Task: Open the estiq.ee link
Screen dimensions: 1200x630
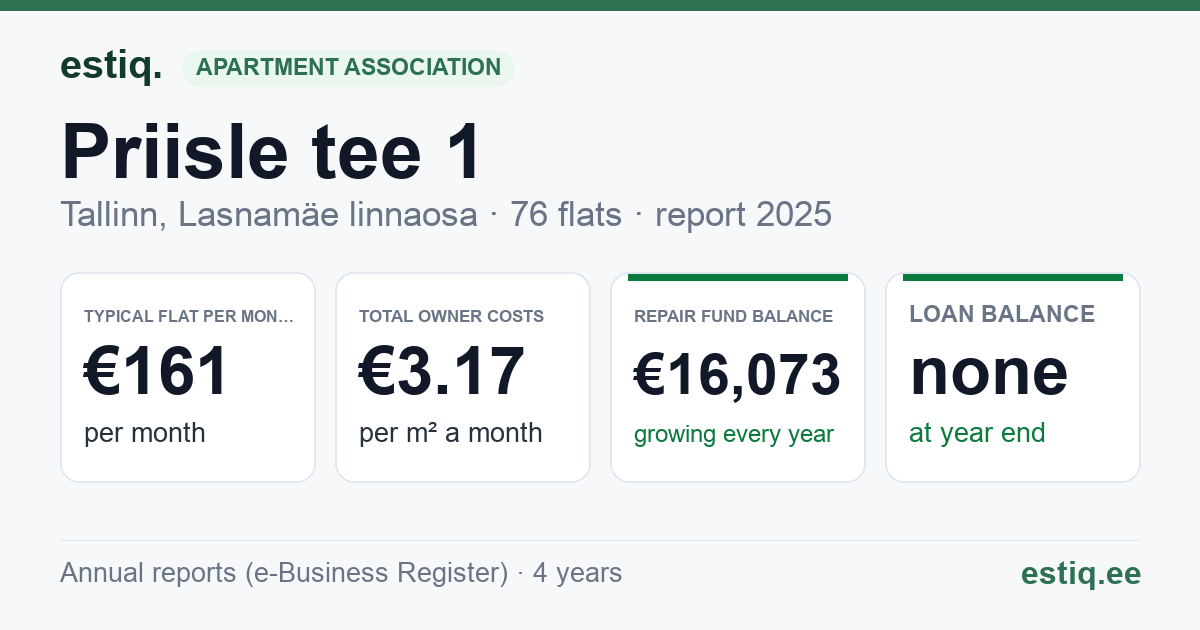Action: tap(1081, 573)
